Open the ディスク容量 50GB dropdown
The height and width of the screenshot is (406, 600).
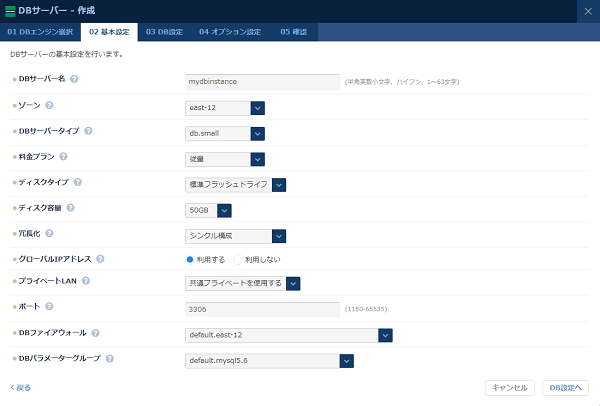click(x=223, y=210)
